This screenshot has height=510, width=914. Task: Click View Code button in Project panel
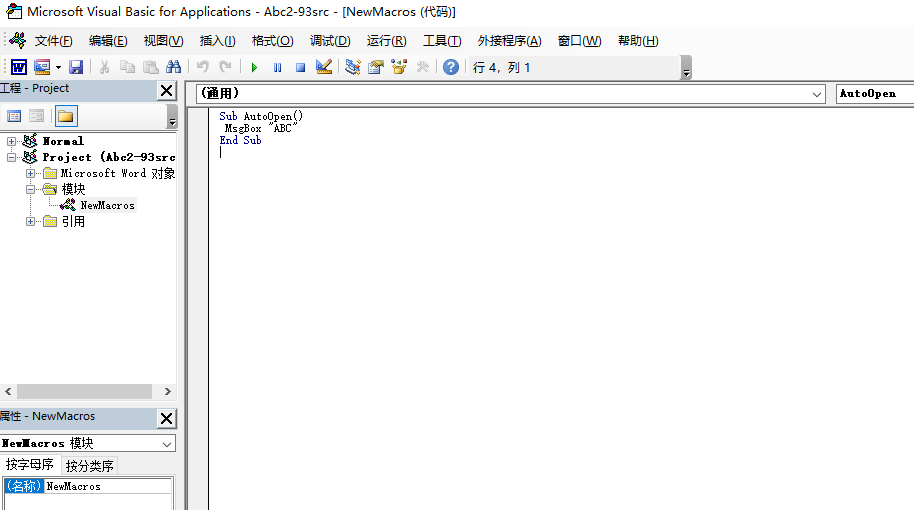click(15, 116)
